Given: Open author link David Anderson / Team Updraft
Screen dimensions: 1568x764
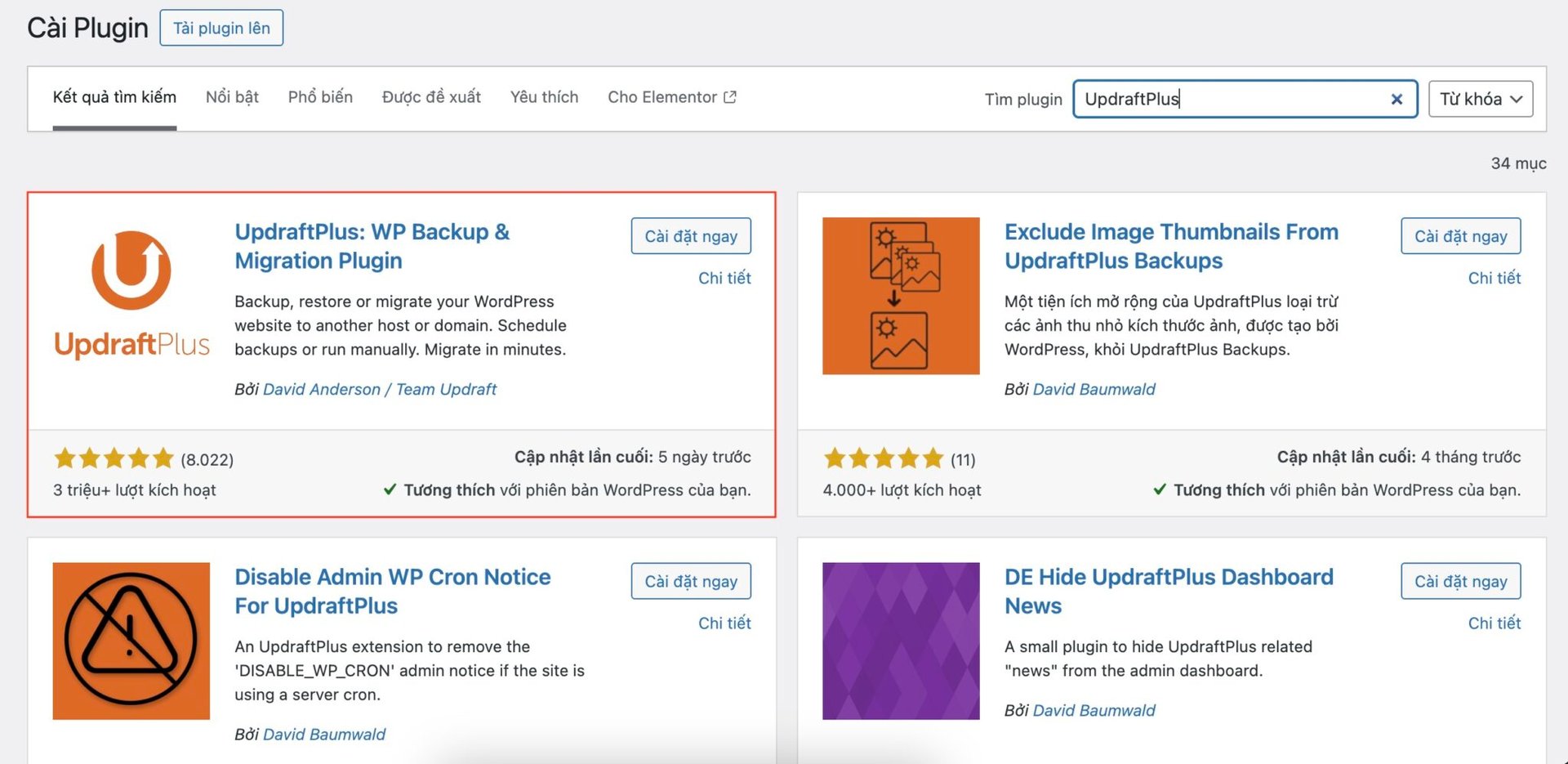Looking at the screenshot, I should (x=379, y=389).
